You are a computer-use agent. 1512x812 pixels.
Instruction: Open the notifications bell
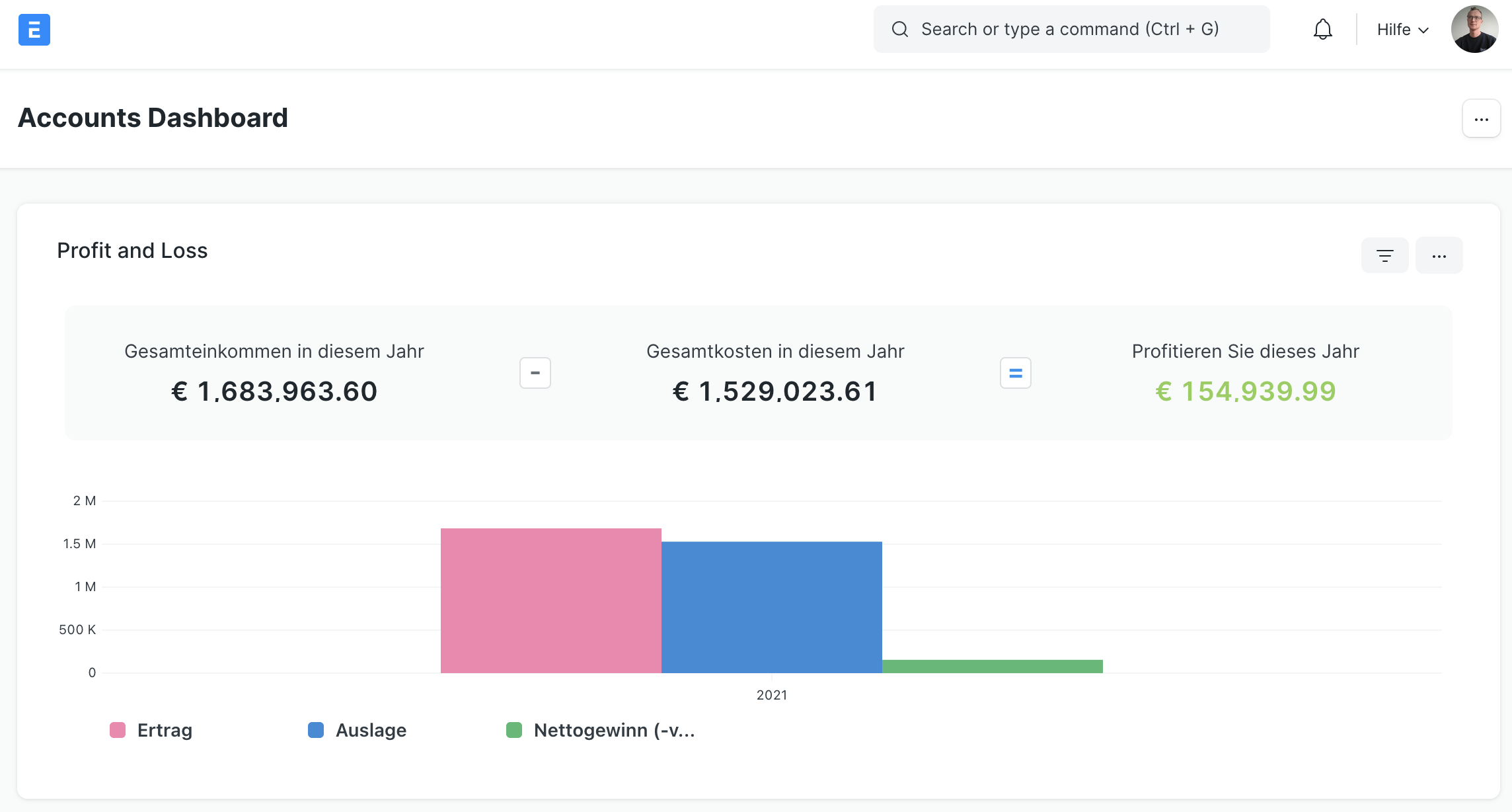[1322, 30]
